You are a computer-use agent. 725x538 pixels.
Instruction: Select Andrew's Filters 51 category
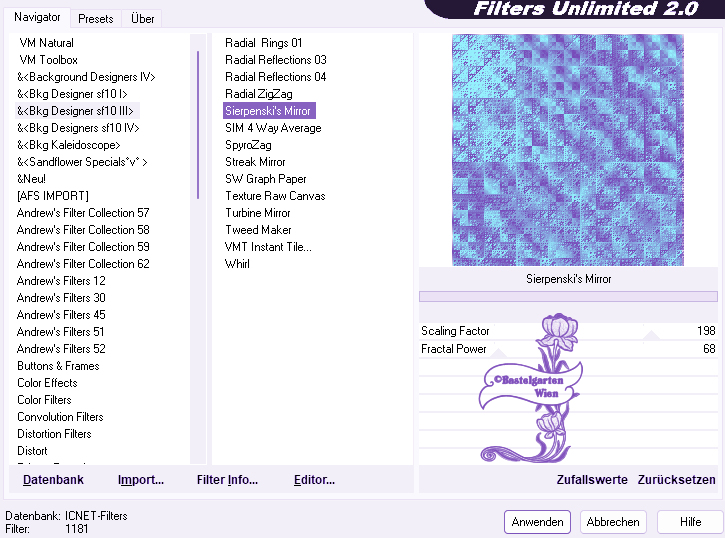click(61, 332)
